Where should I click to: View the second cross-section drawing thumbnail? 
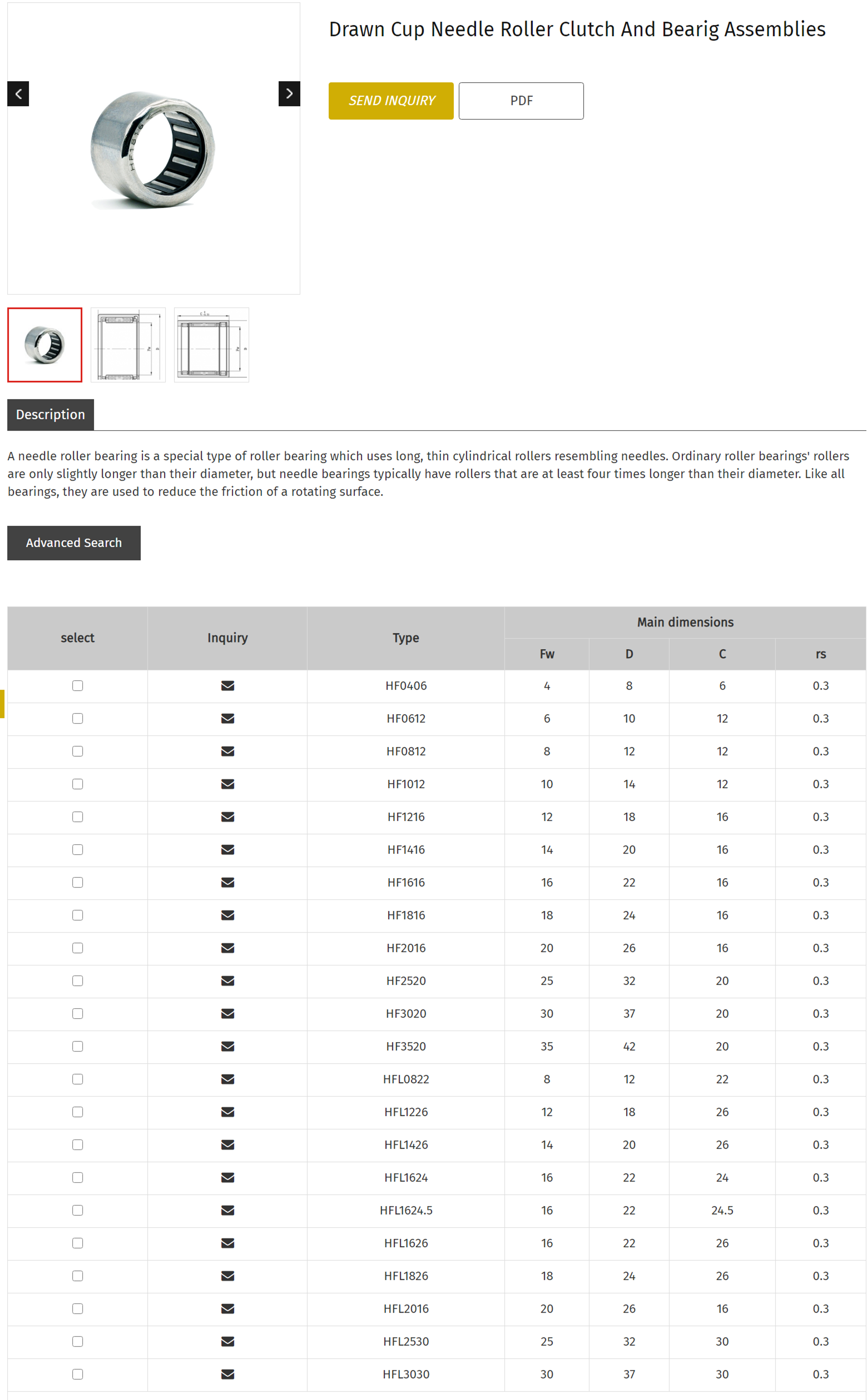128,345
